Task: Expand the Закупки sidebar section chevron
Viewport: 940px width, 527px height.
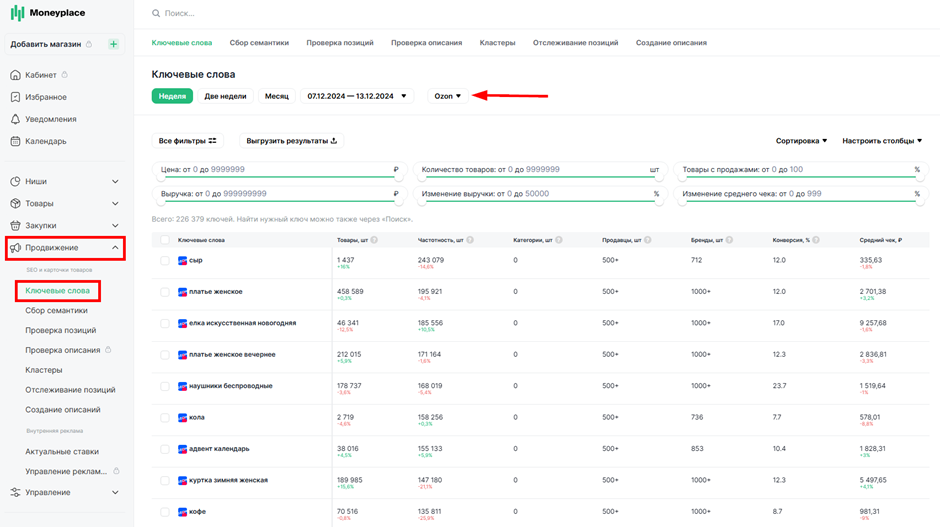Action: tap(115, 226)
